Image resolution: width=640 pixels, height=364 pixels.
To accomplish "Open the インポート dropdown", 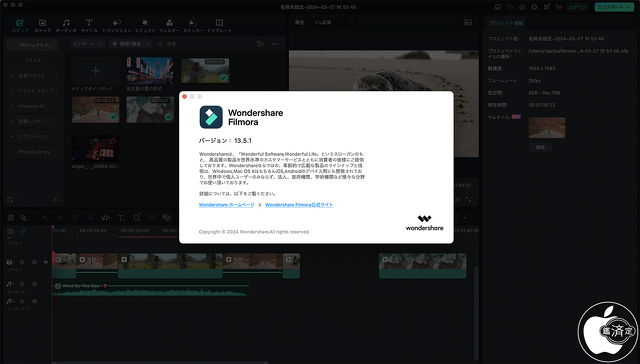I will click(x=88, y=44).
